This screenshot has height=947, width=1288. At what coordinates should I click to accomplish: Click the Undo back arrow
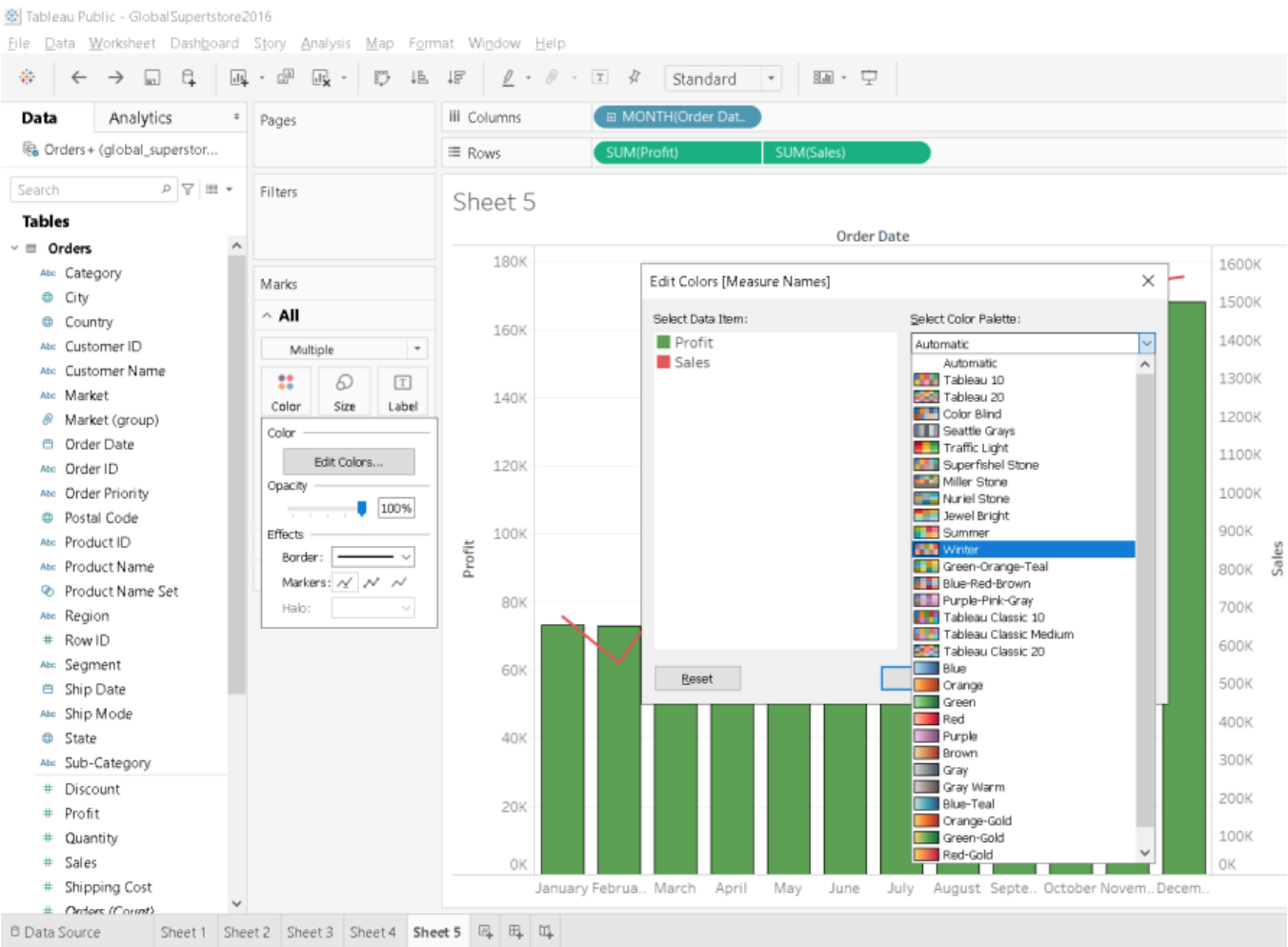78,77
